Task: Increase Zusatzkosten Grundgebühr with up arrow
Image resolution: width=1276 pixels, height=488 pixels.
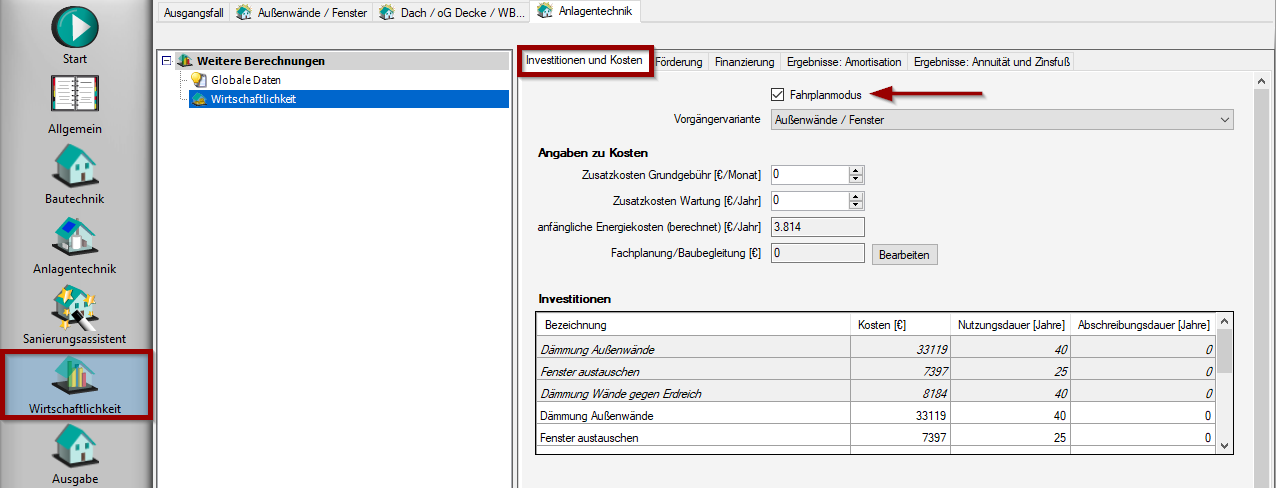Action: pyautogui.click(x=855, y=170)
